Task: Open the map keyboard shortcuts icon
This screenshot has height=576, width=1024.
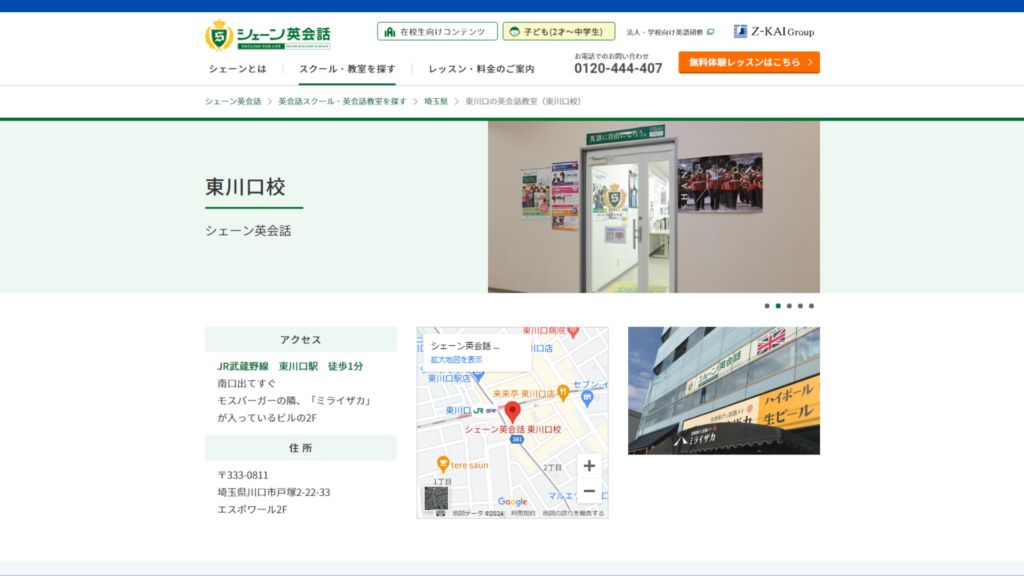Action: pos(441,513)
